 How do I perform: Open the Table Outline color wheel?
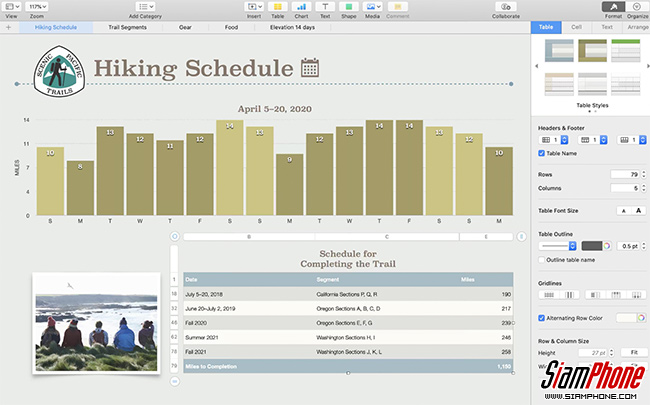607,246
